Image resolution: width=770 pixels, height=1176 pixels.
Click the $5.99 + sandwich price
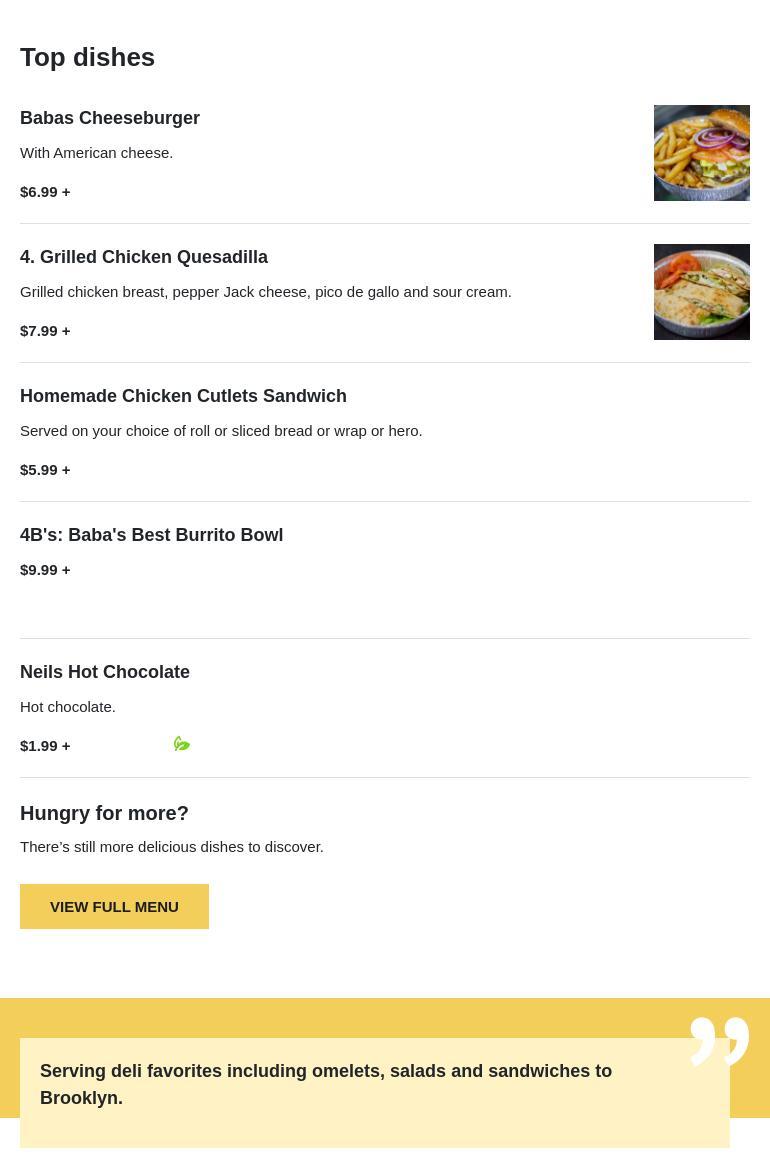(x=45, y=469)
